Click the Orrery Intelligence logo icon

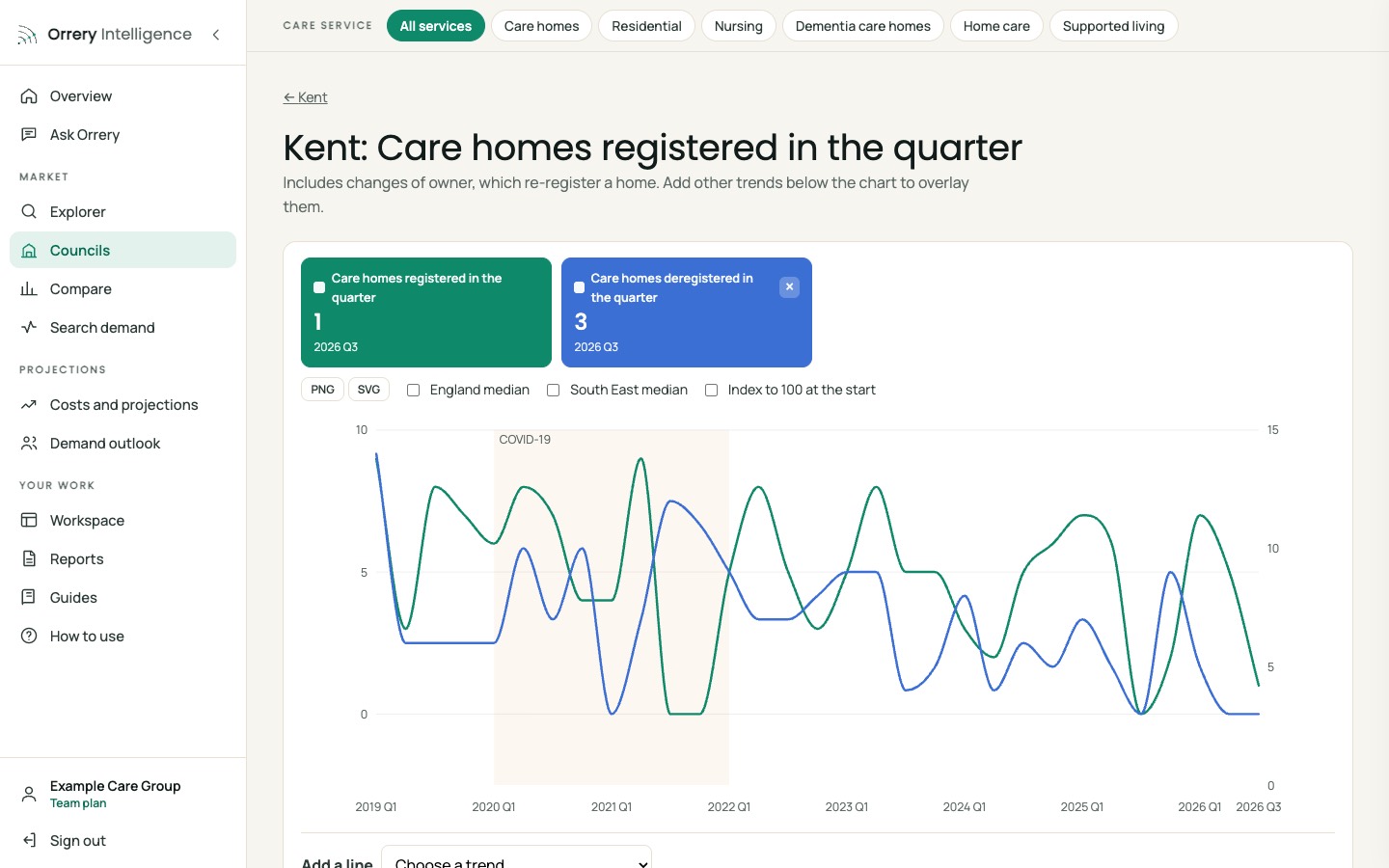(27, 35)
